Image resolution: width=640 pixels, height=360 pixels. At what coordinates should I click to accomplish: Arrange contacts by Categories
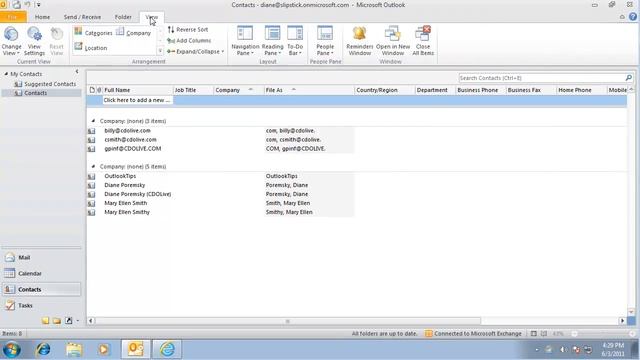(x=93, y=33)
